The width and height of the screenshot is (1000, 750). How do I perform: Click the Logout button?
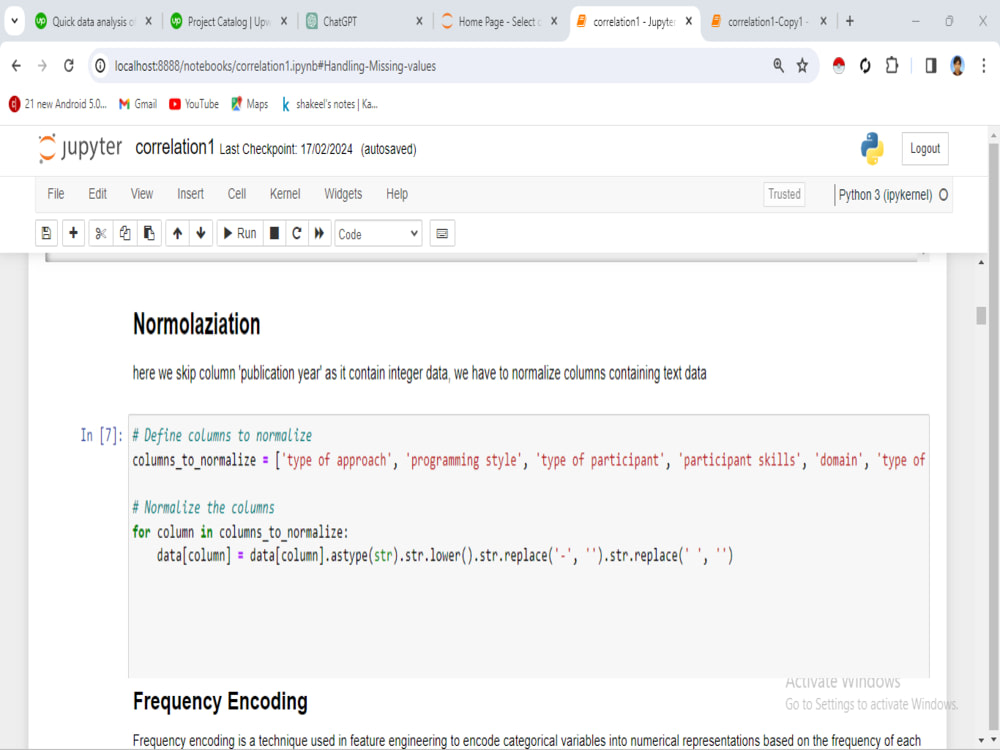(x=924, y=148)
